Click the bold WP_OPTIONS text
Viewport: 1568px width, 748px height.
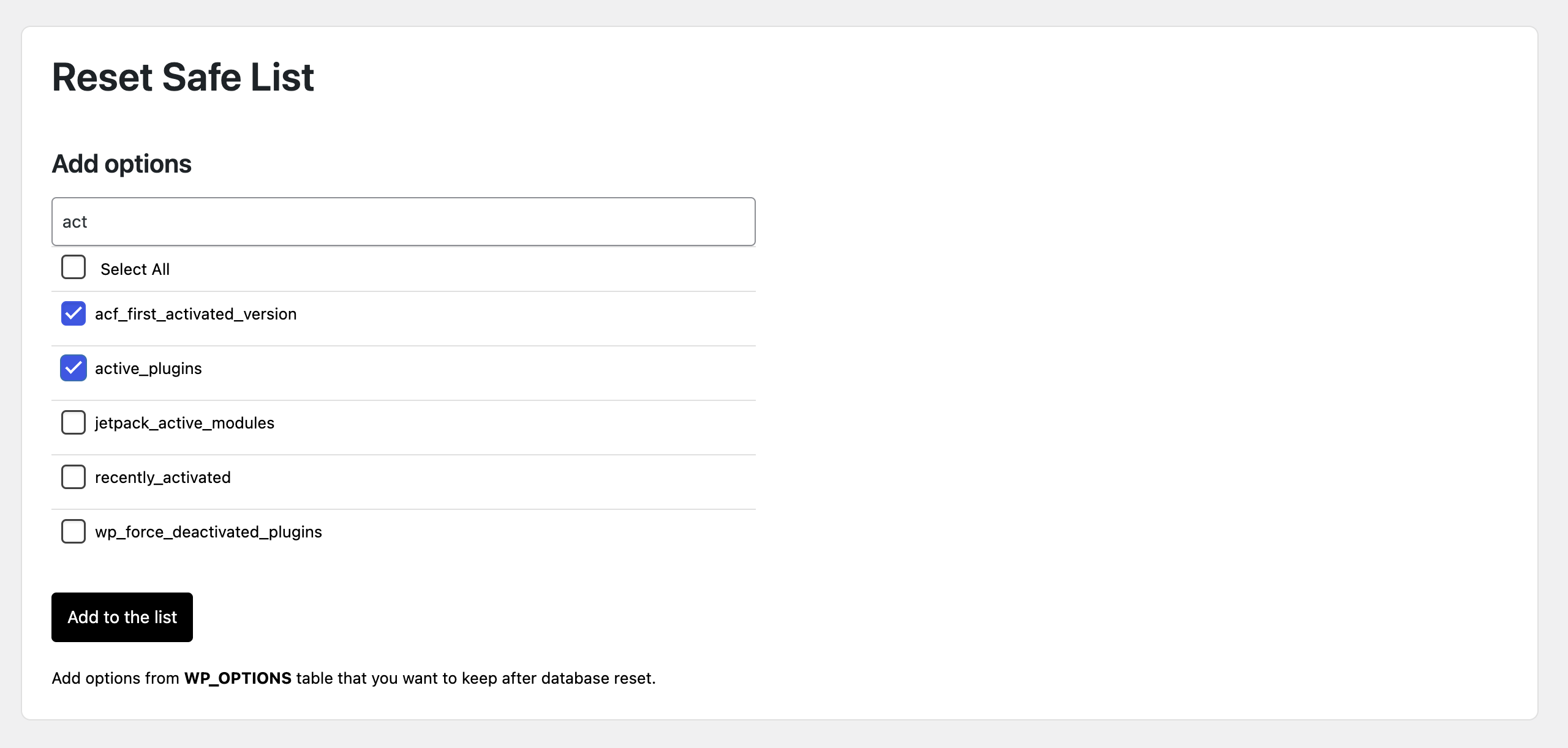238,678
